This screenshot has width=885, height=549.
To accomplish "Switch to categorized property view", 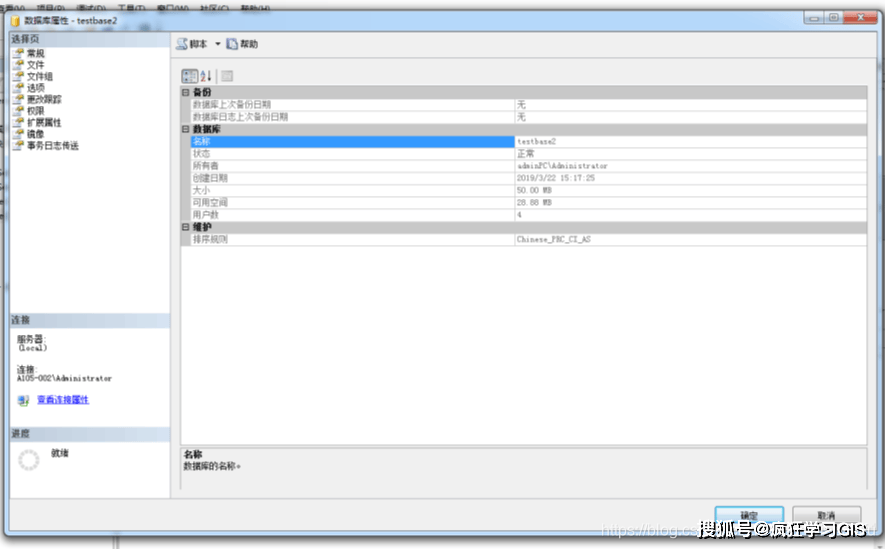I will (190, 76).
